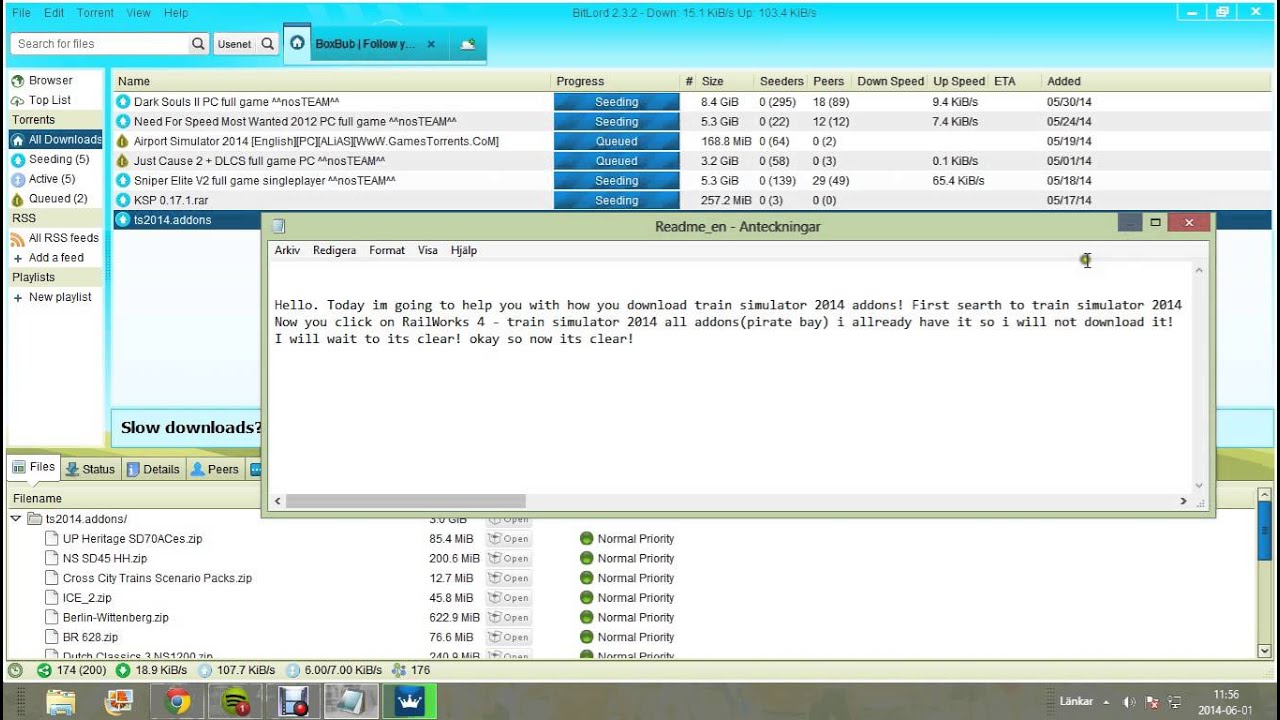Switch to the Status tab

(90, 469)
